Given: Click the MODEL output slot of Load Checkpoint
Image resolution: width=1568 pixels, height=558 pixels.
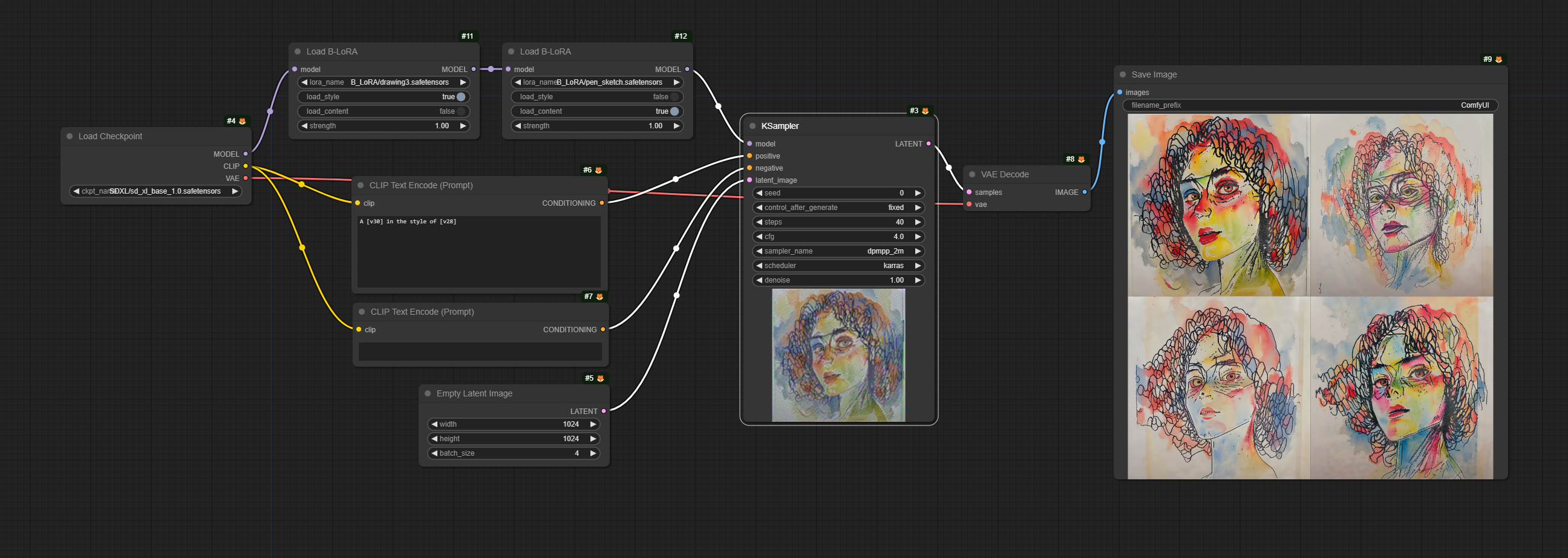Looking at the screenshot, I should (x=246, y=154).
